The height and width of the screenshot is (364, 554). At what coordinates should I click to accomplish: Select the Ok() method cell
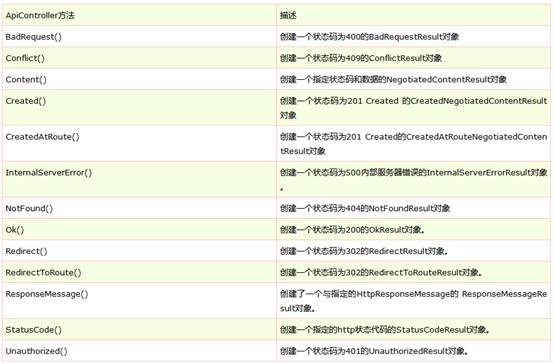140,230
